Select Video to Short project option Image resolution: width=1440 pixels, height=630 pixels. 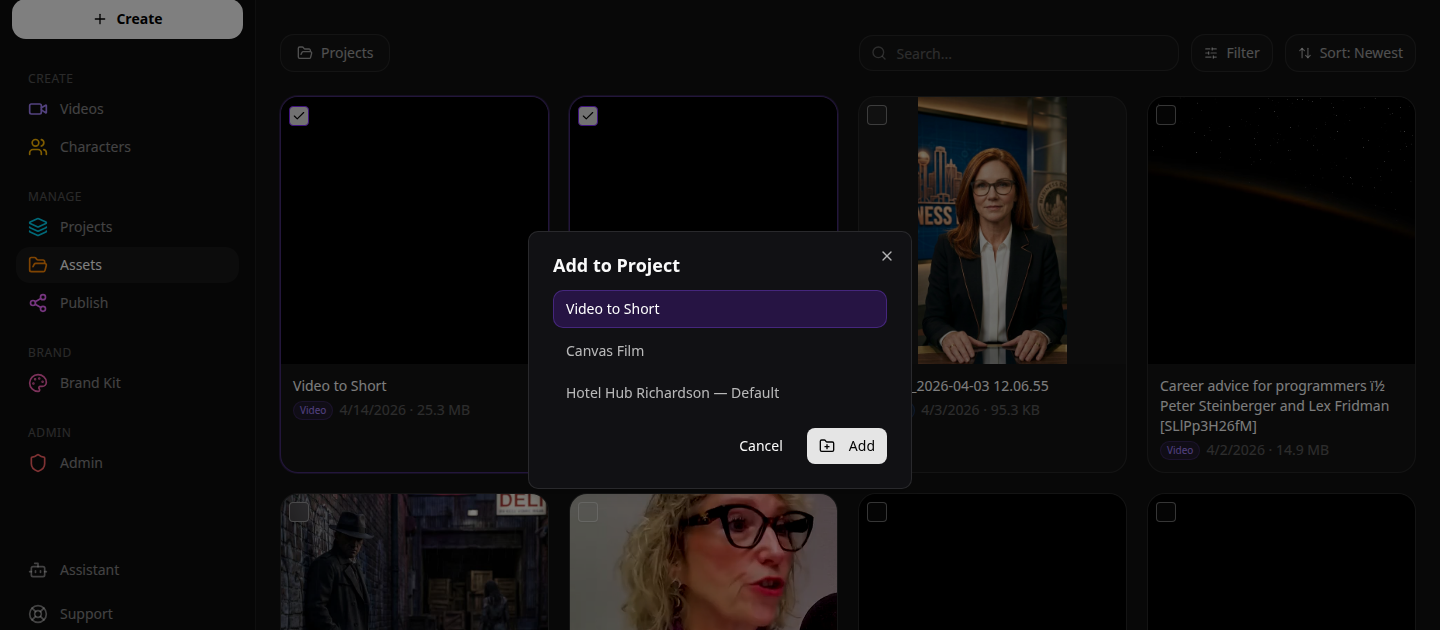click(720, 309)
